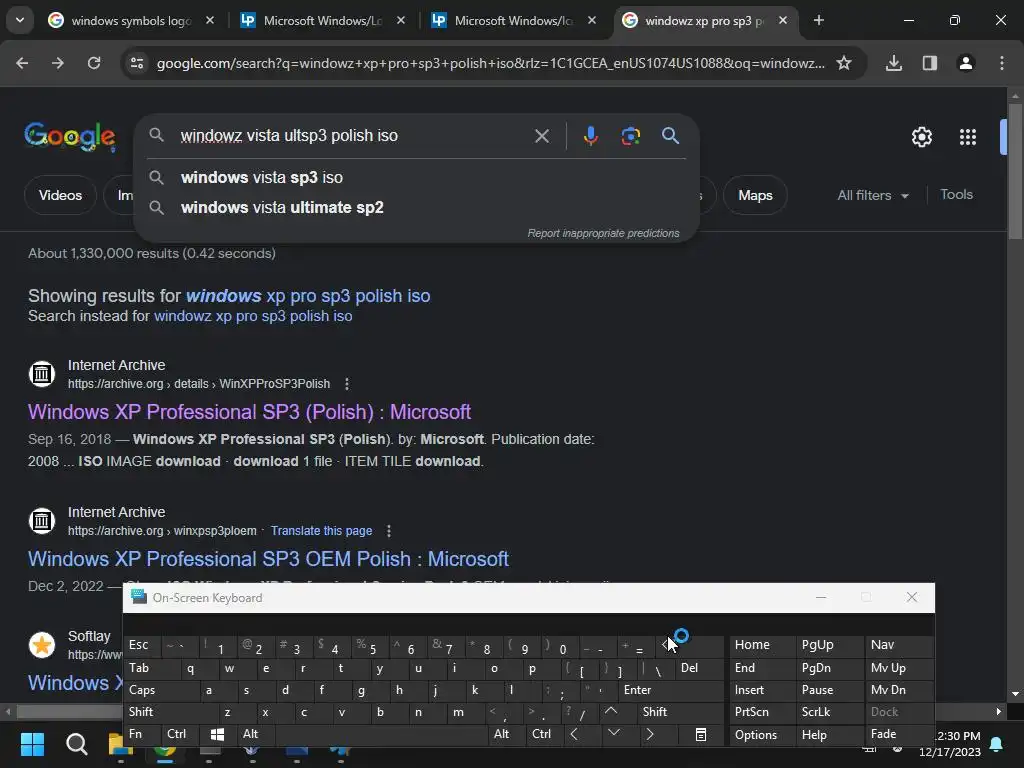Click 'Report inappropriate predictions' link
Viewport: 1024px width, 768px height.
click(x=603, y=233)
